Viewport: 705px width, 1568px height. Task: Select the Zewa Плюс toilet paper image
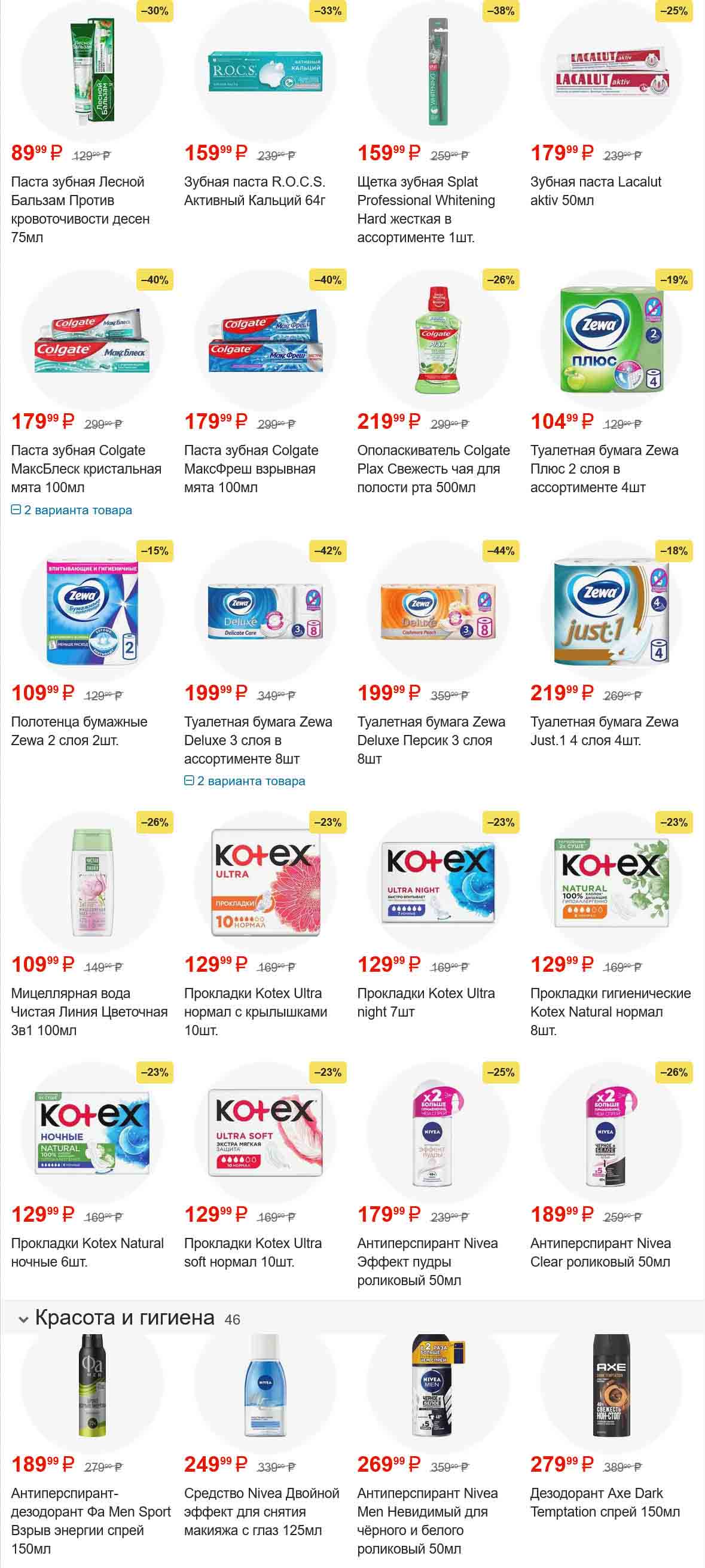click(x=611, y=340)
